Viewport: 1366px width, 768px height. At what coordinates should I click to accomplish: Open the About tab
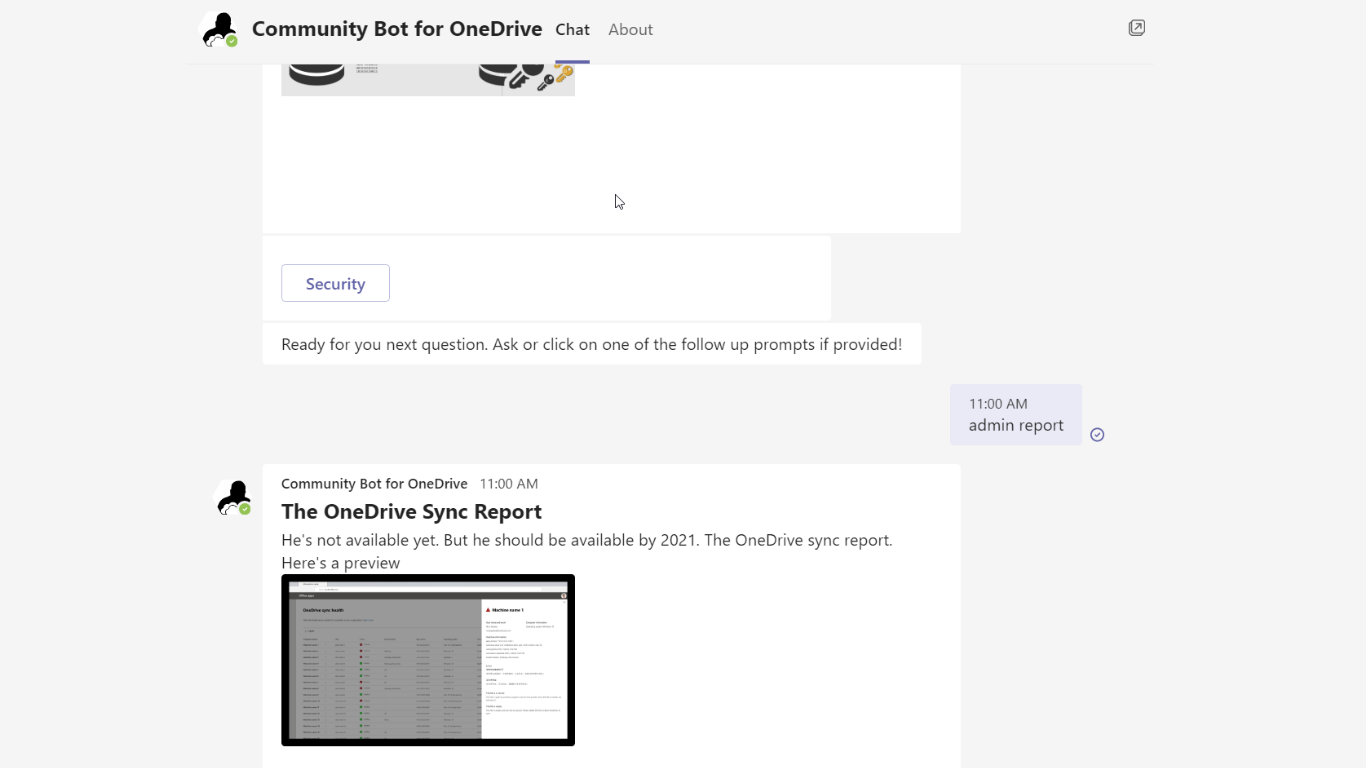[630, 30]
